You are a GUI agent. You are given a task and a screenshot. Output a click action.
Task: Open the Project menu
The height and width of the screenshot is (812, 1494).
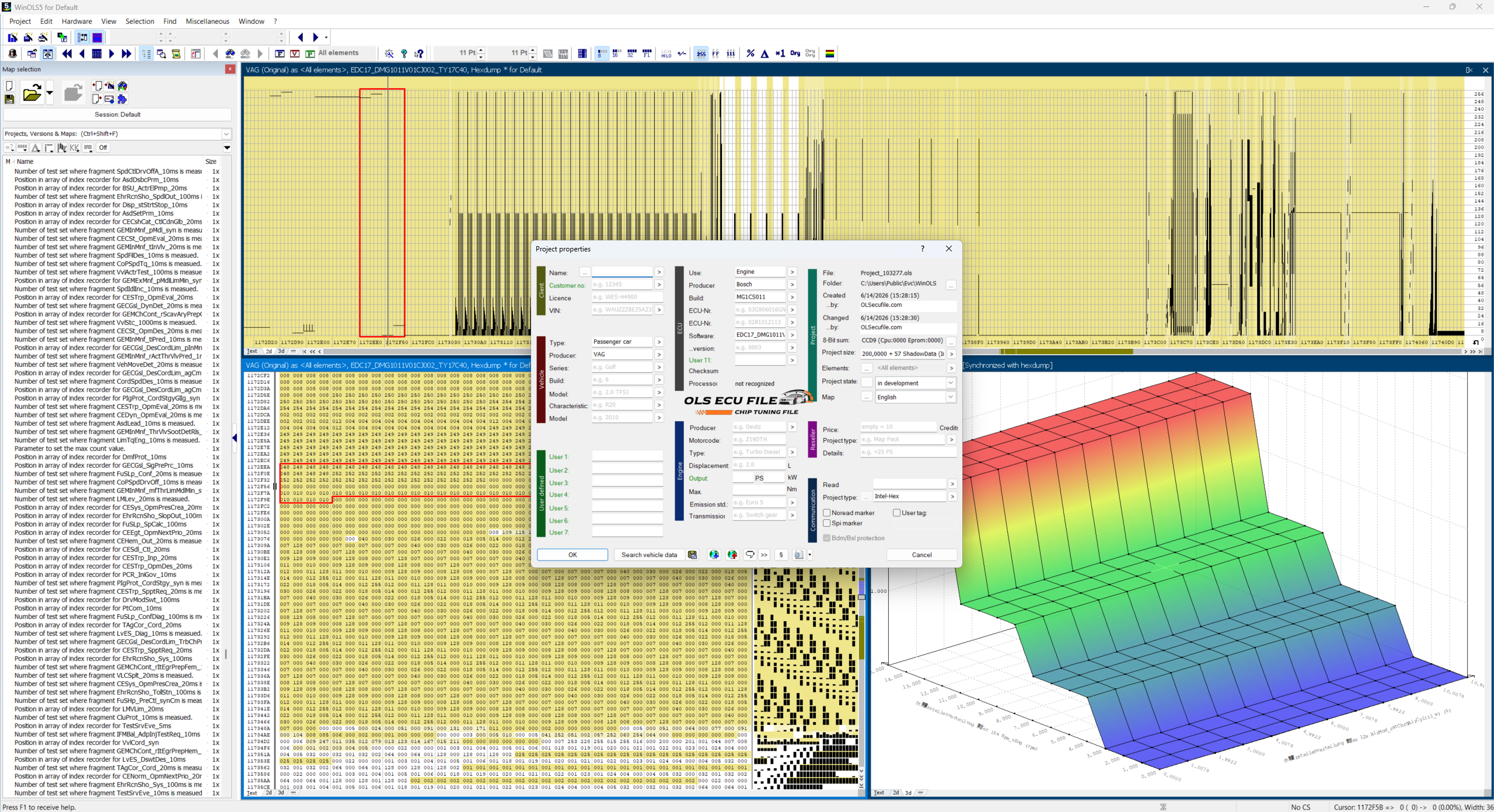20,22
